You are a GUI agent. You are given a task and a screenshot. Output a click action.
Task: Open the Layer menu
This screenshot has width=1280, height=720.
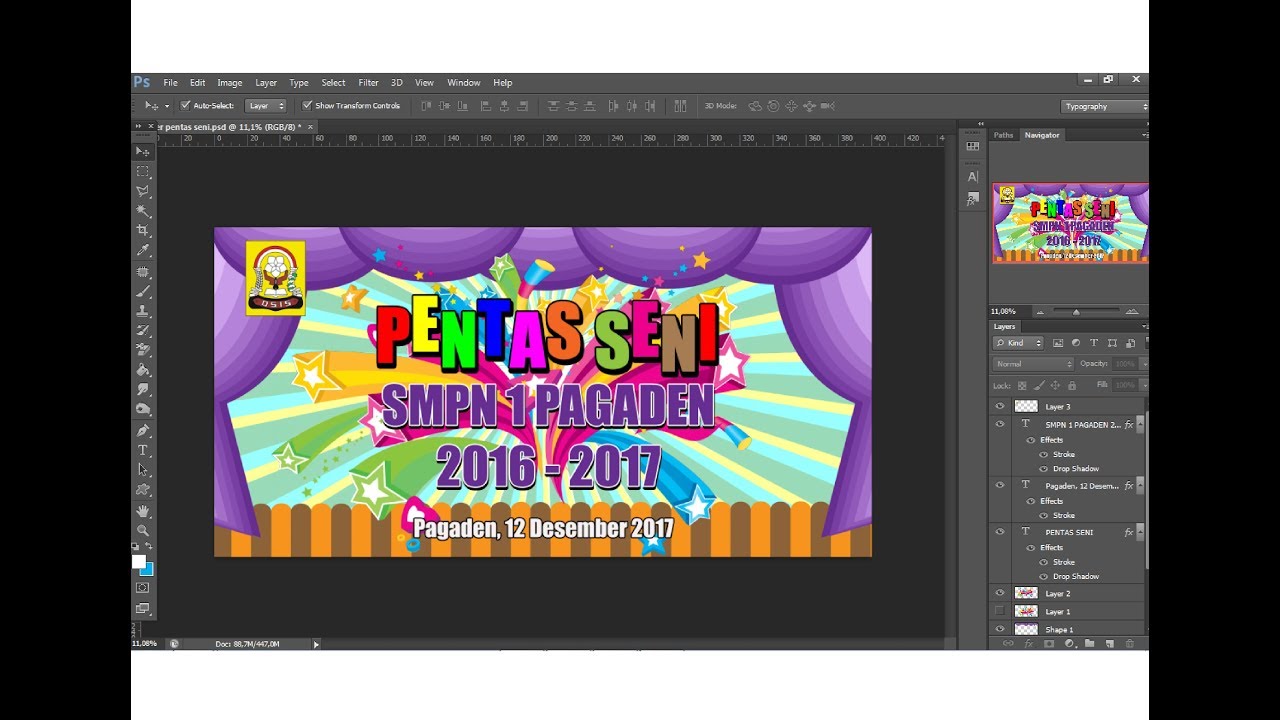[266, 83]
